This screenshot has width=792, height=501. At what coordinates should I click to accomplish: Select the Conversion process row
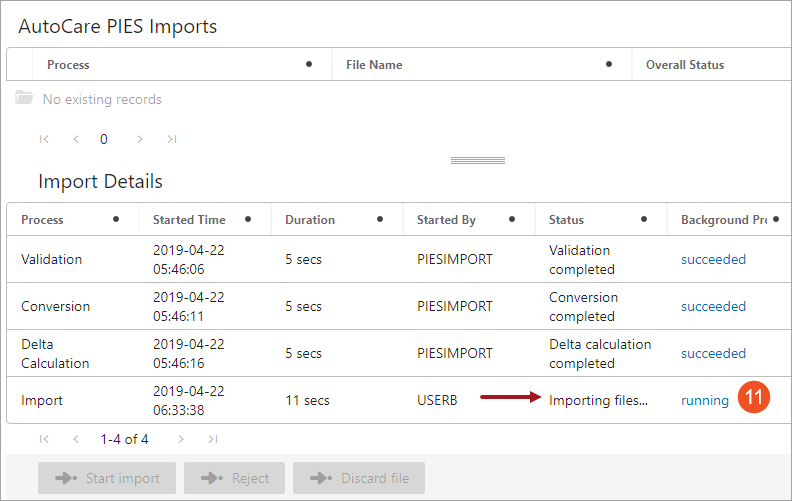(x=399, y=306)
